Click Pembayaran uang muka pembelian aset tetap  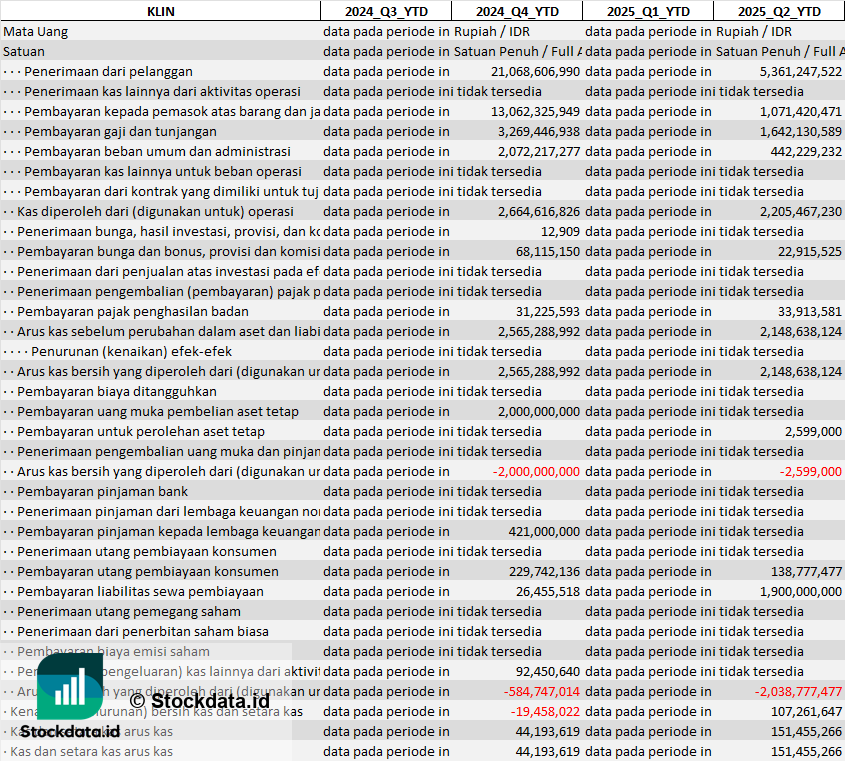pyautogui.click(x=157, y=411)
